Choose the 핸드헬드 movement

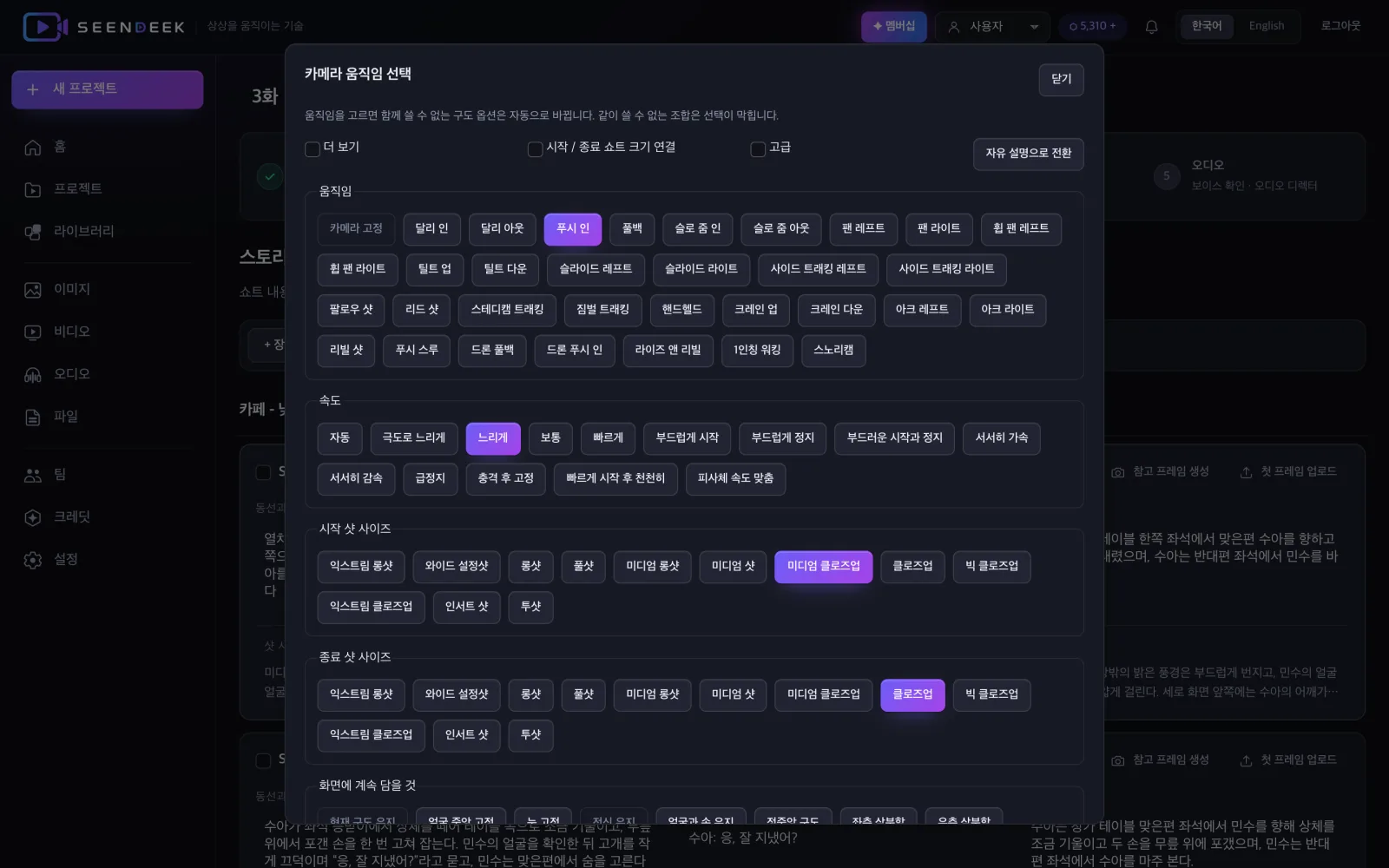[681, 310]
